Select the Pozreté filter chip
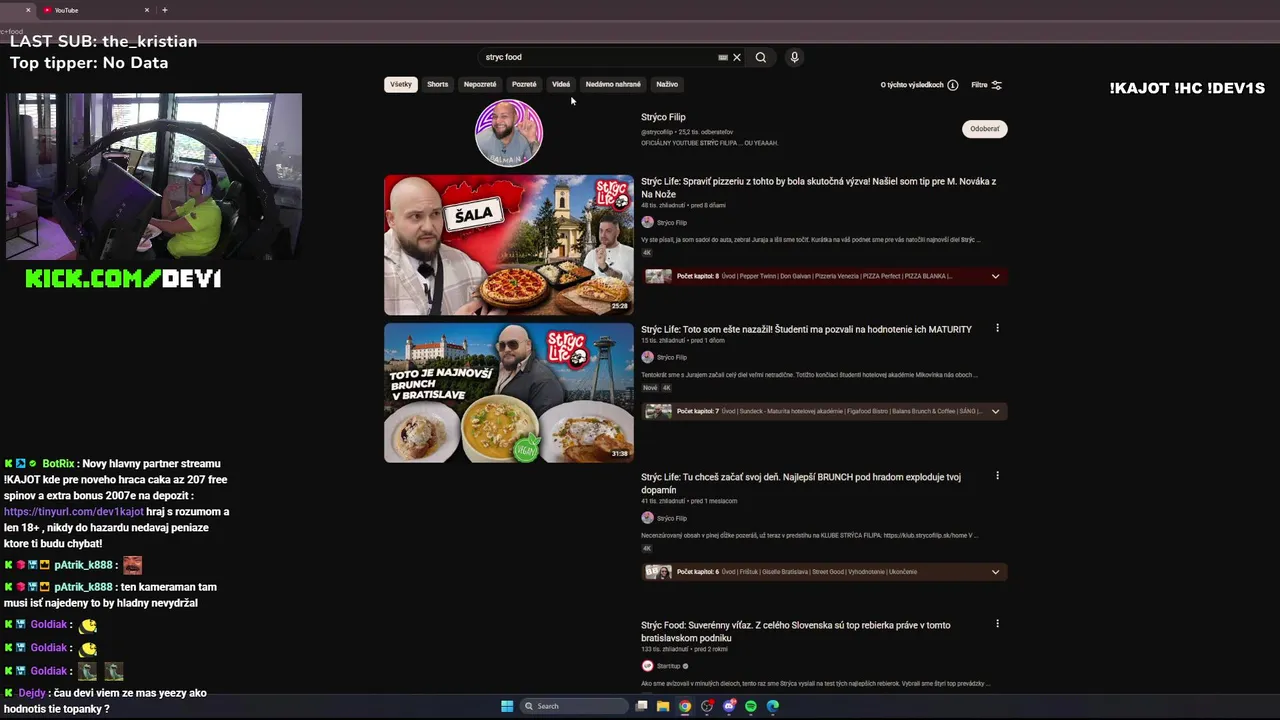The image size is (1280, 720). tap(524, 84)
